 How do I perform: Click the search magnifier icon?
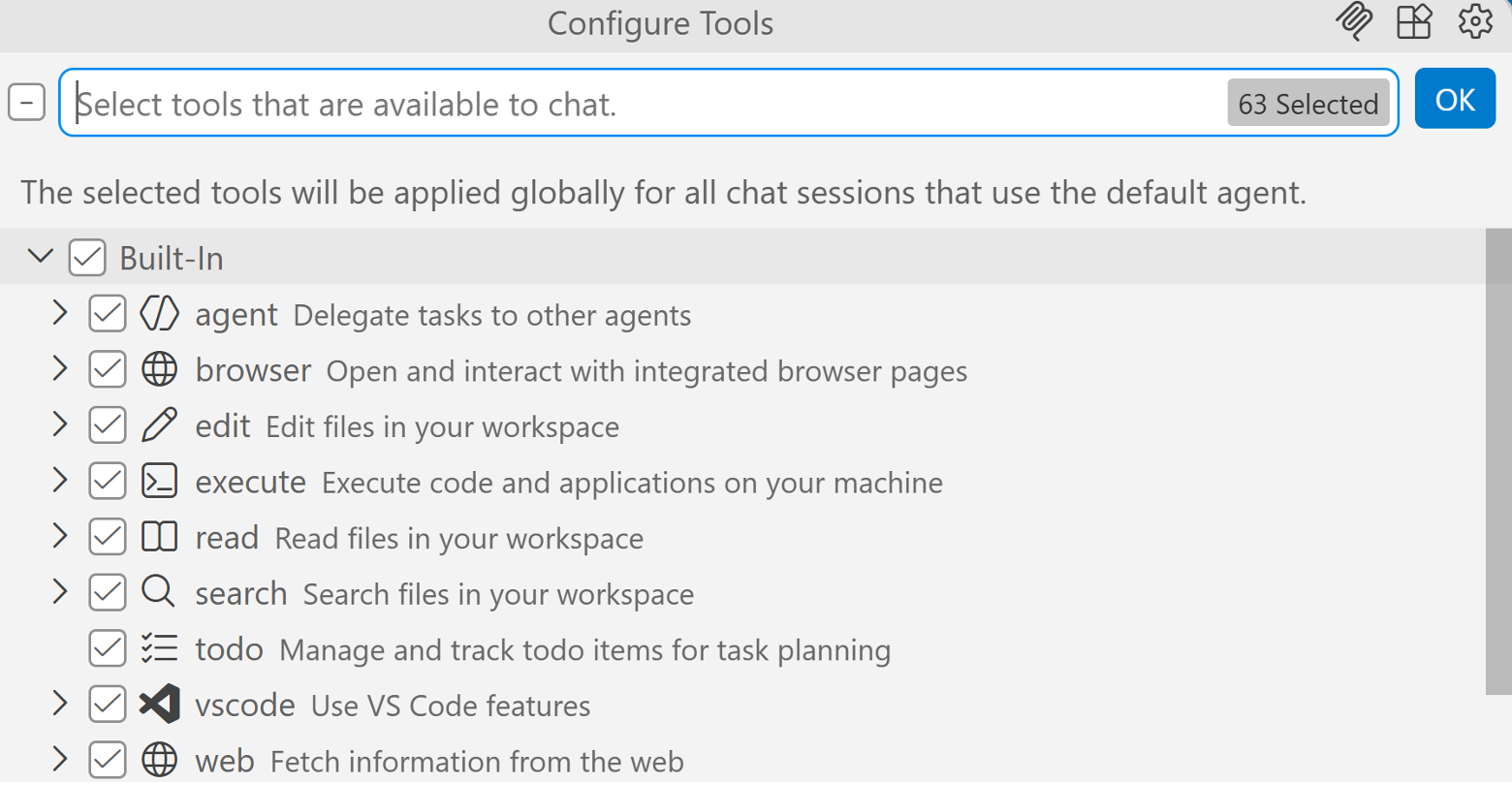(158, 592)
